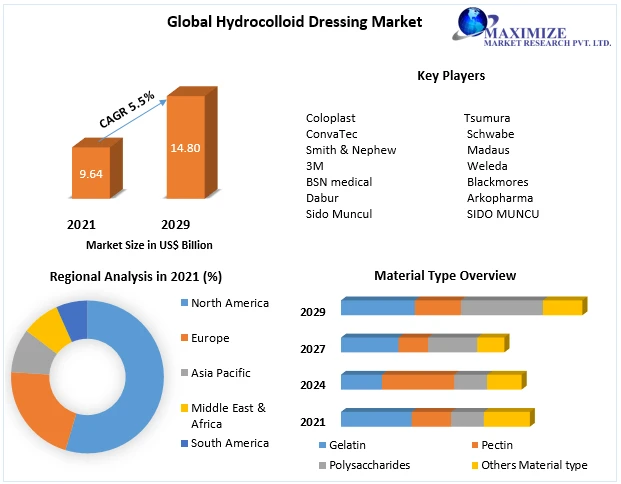
Task: Click the North America legend color square
Action: click(183, 303)
